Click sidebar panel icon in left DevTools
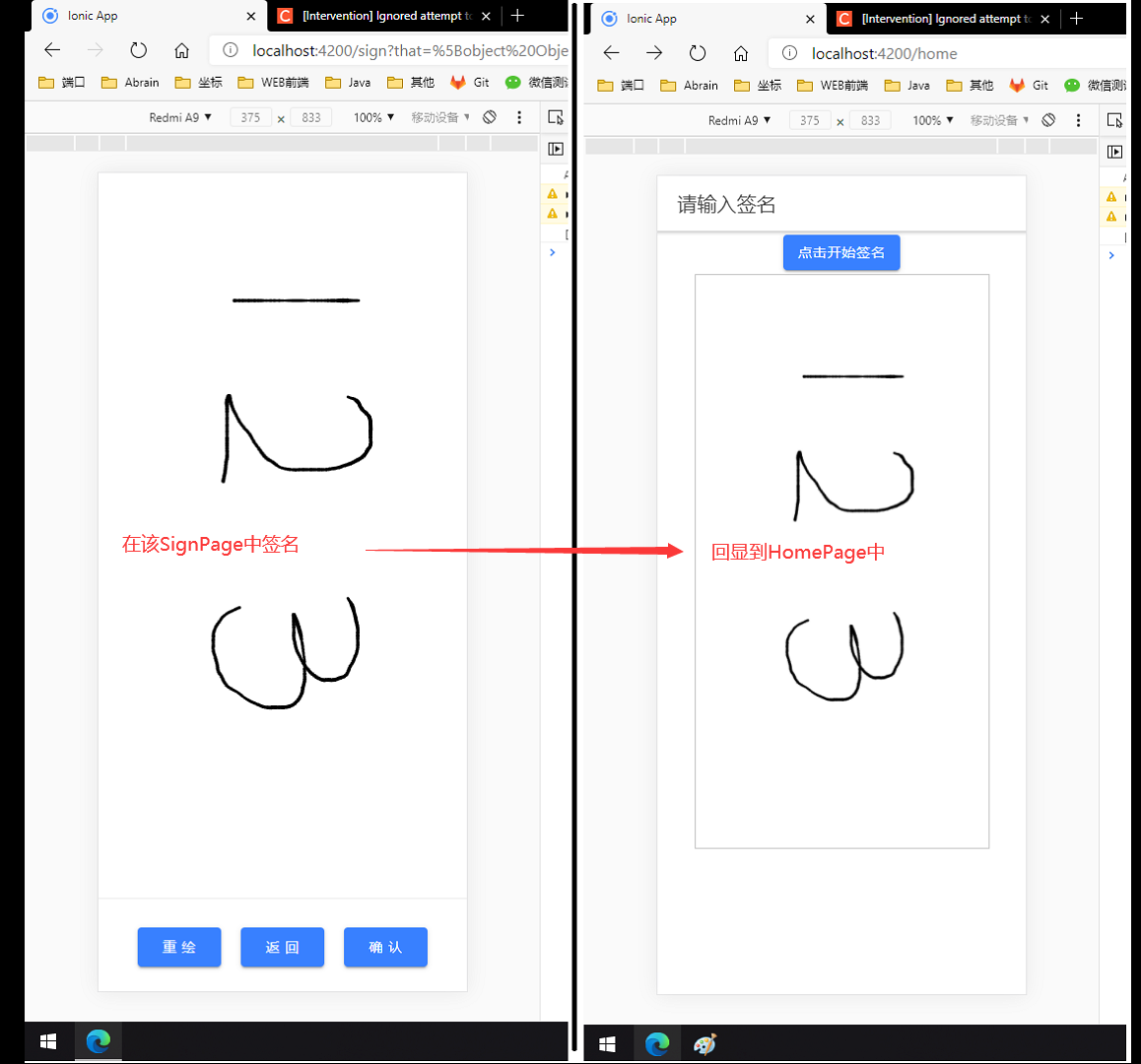The image size is (1141, 1064). (556, 149)
